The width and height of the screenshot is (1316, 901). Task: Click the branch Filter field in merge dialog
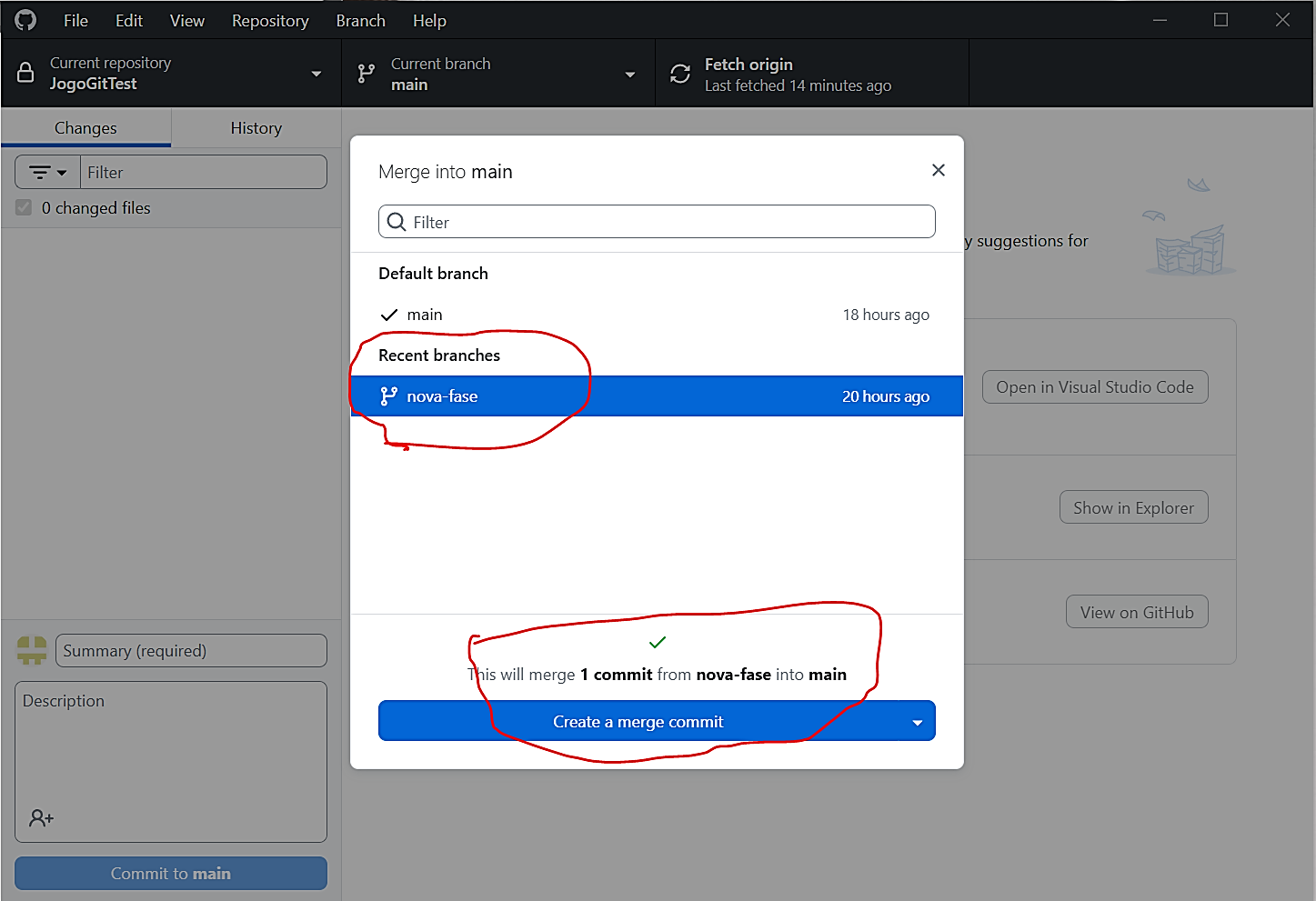(x=668, y=222)
